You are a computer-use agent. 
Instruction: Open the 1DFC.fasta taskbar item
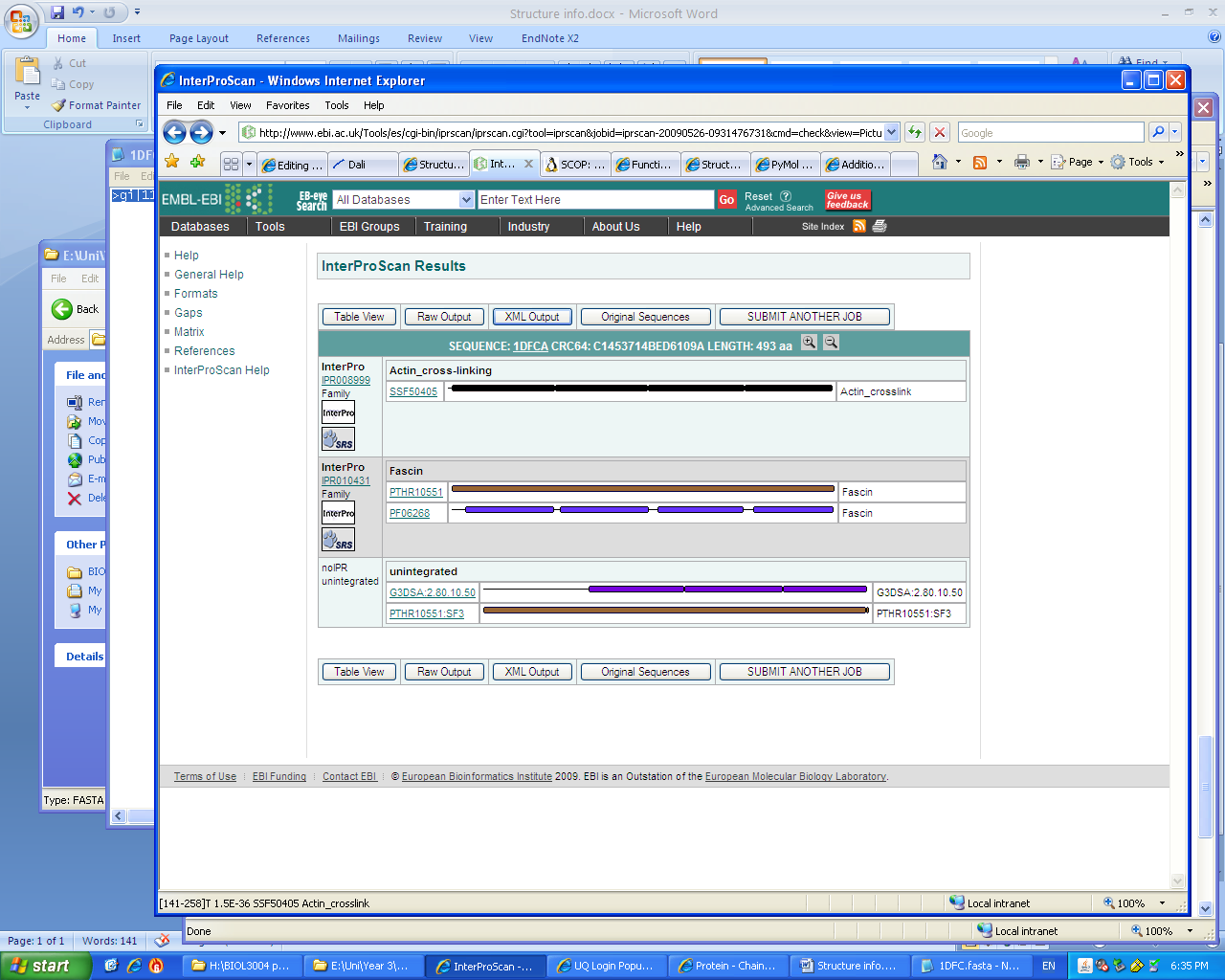(x=972, y=966)
